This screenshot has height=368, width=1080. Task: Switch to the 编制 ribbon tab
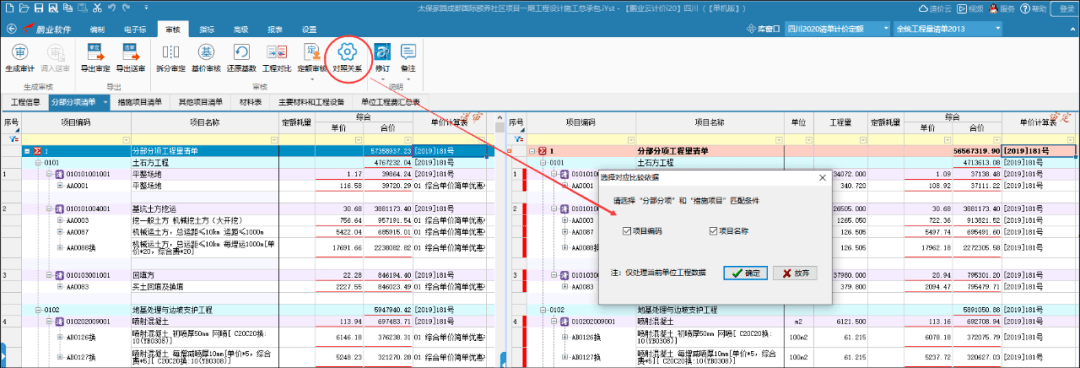98,30
